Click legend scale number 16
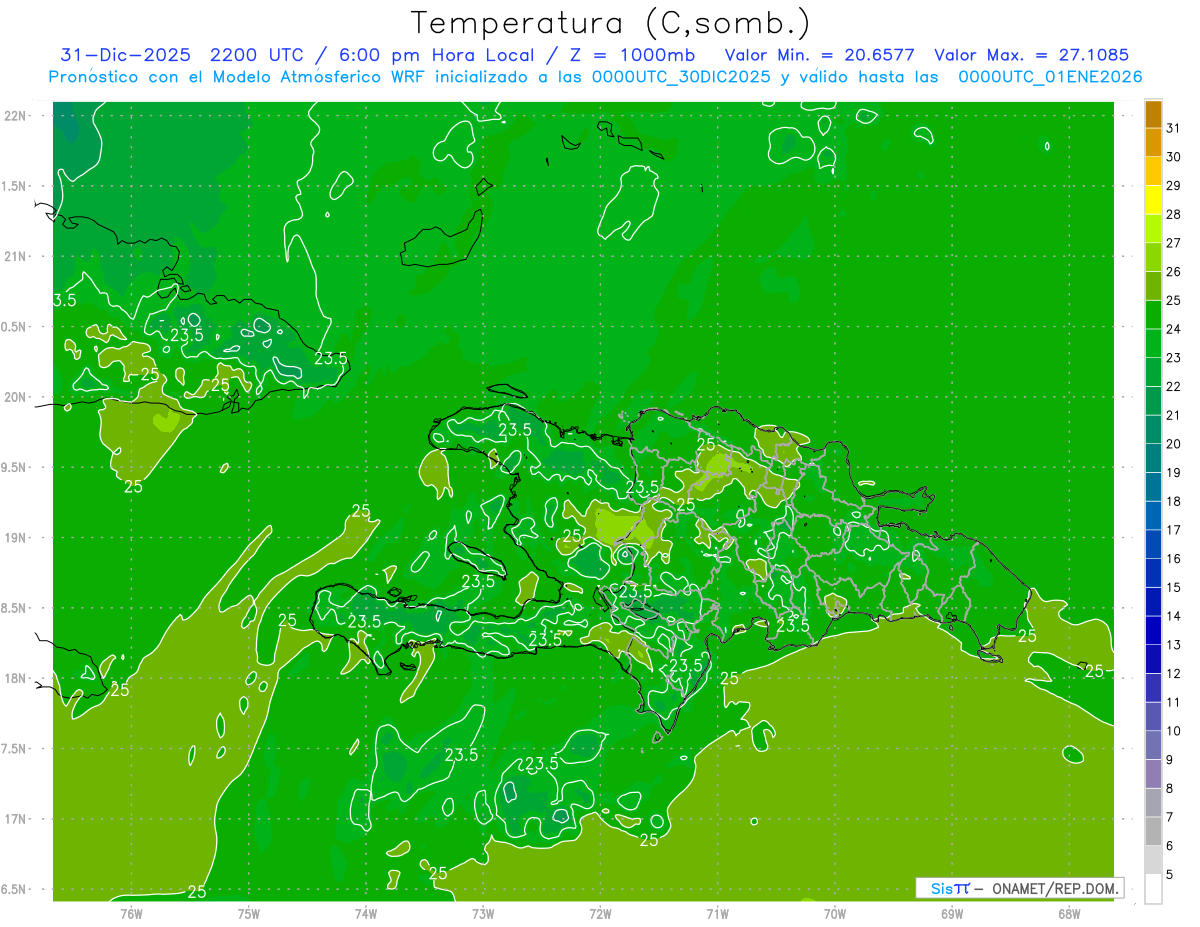This screenshot has width=1200, height=927. pyautogui.click(x=1174, y=559)
